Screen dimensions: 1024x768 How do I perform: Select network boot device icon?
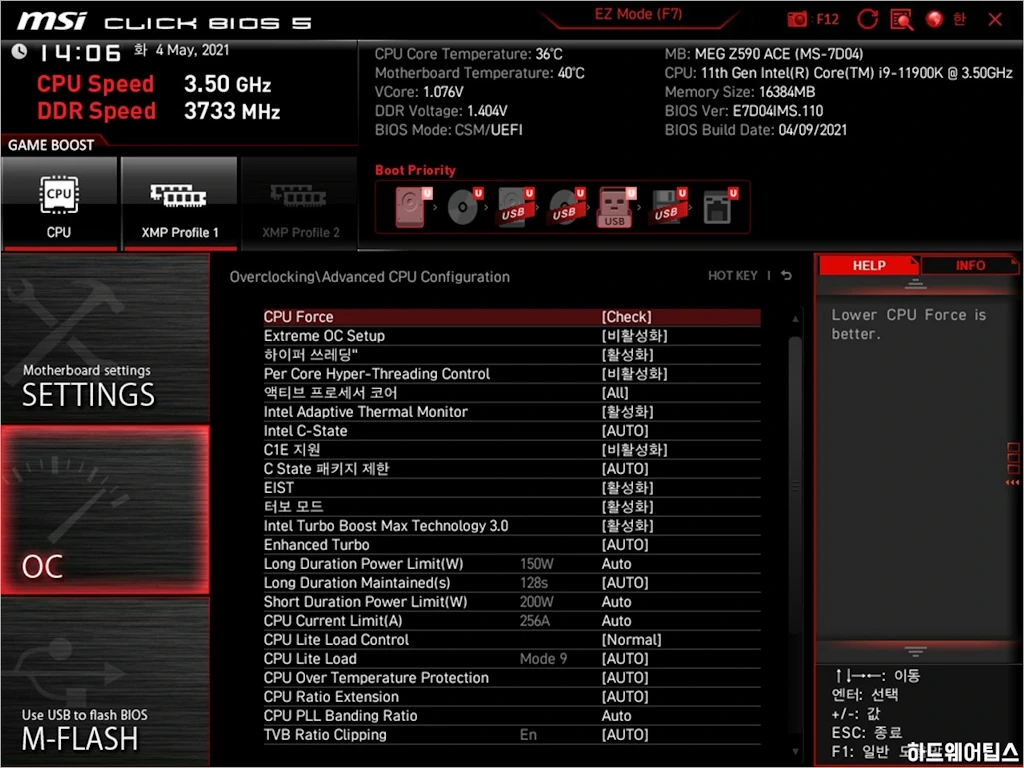tap(719, 206)
